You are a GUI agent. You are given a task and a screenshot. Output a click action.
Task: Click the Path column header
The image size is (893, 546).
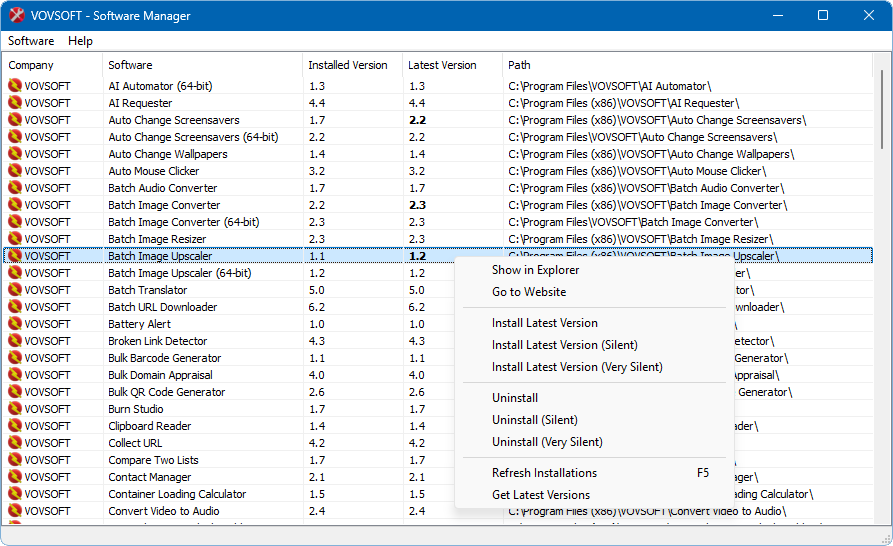pos(687,65)
